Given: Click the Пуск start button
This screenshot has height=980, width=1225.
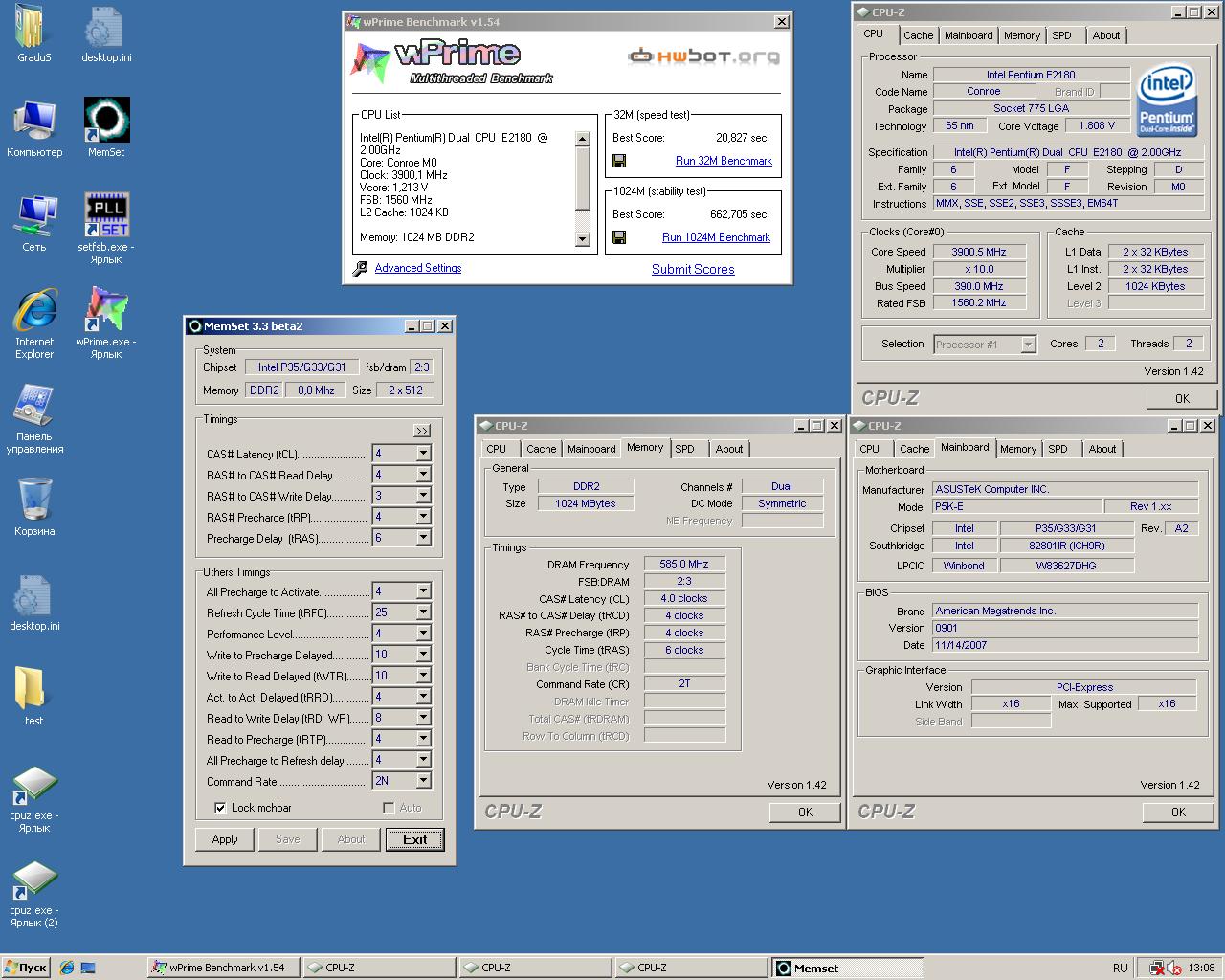Looking at the screenshot, I should pos(26,968).
